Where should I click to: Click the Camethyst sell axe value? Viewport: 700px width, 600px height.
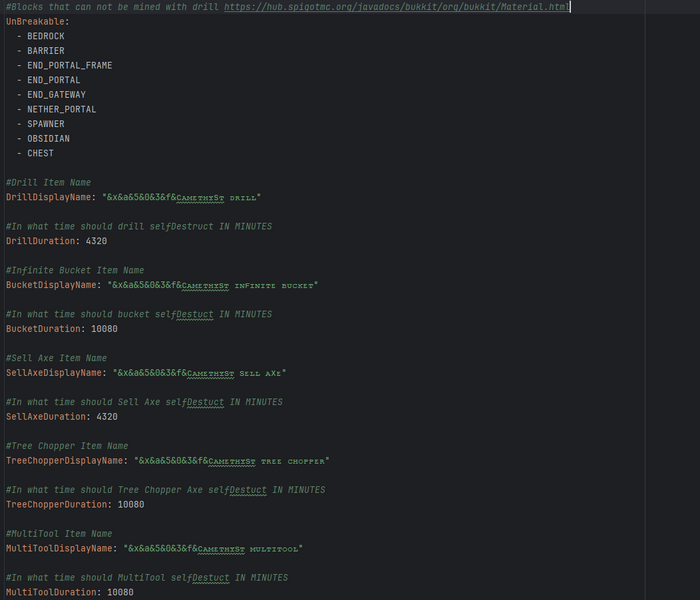click(200, 373)
